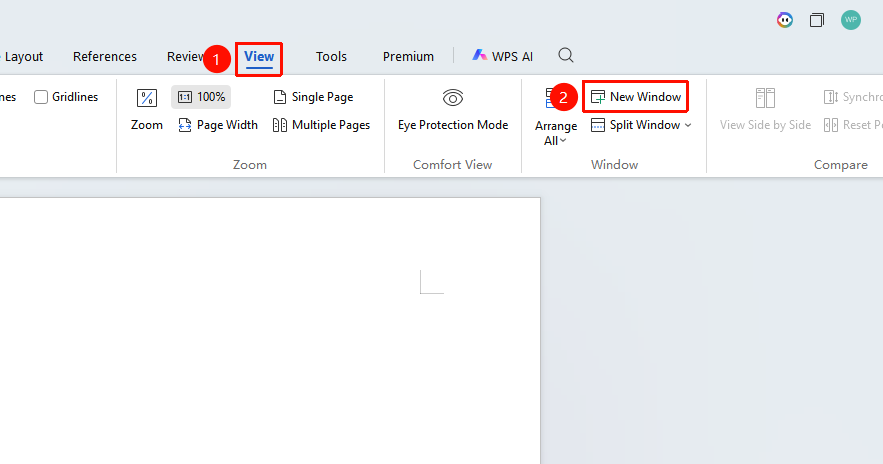This screenshot has width=883, height=464.
Task: Launch WPS AI from the ribbon
Action: coord(502,56)
